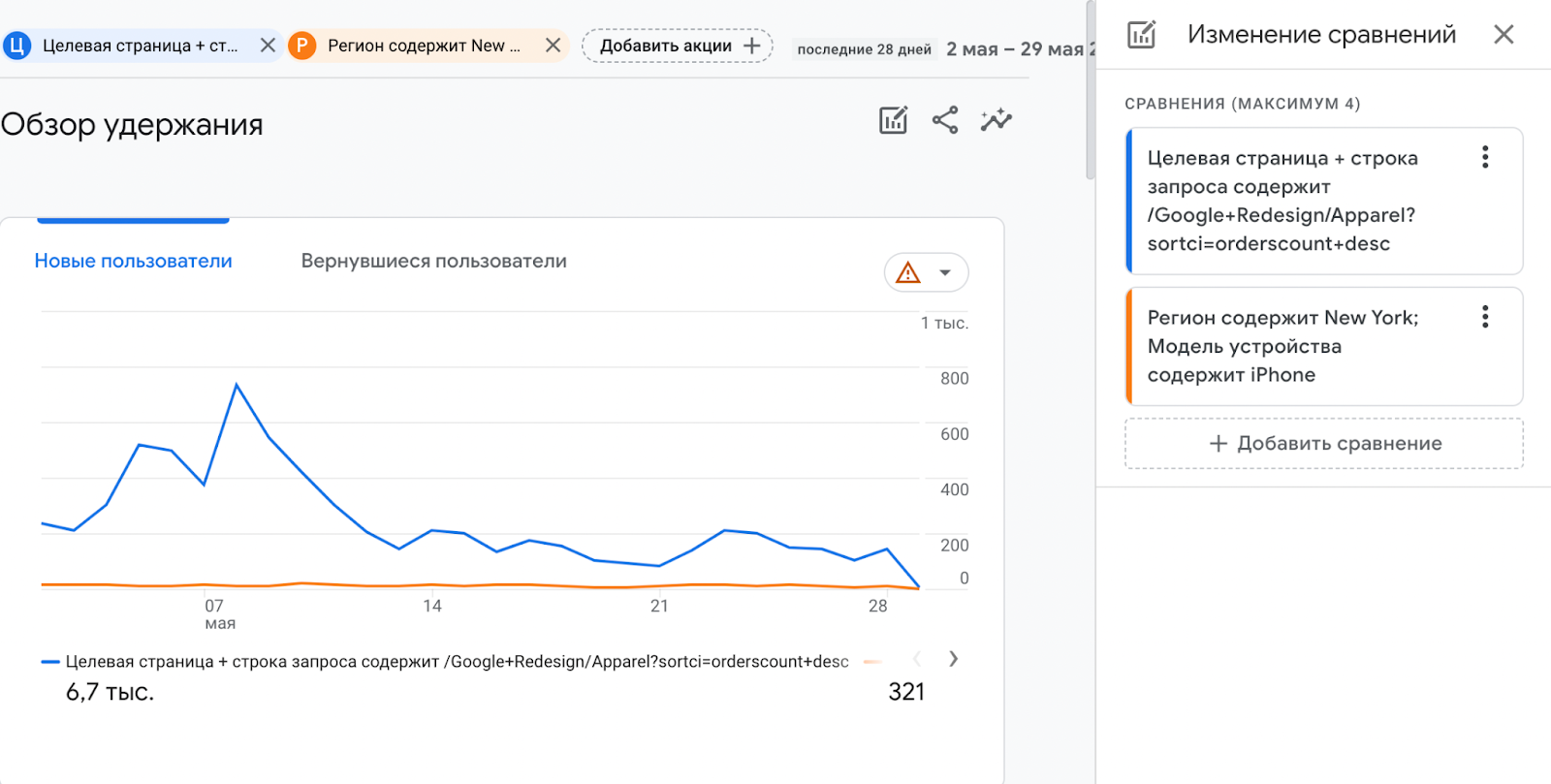Click the warning triangle icon
The width and height of the screenshot is (1551, 784).
point(908,272)
